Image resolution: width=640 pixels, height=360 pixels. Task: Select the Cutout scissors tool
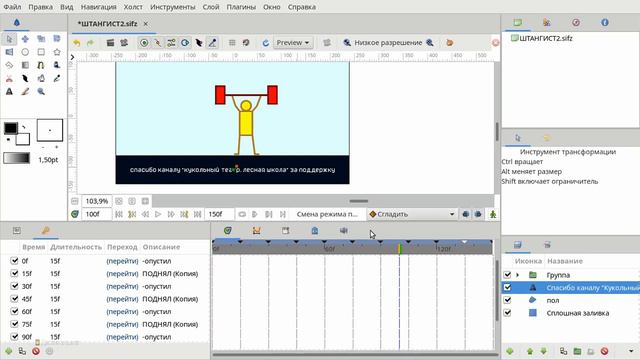pos(9,78)
